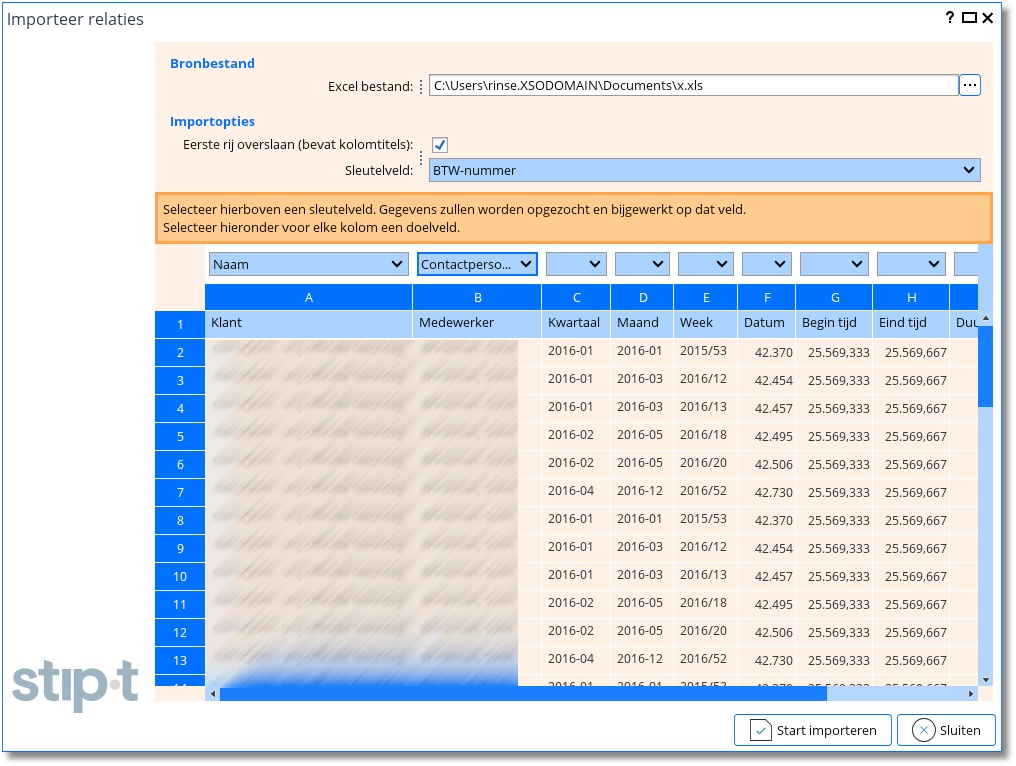1016x766 pixels.
Task: Open the Naam target field dropdown
Action: click(308, 265)
